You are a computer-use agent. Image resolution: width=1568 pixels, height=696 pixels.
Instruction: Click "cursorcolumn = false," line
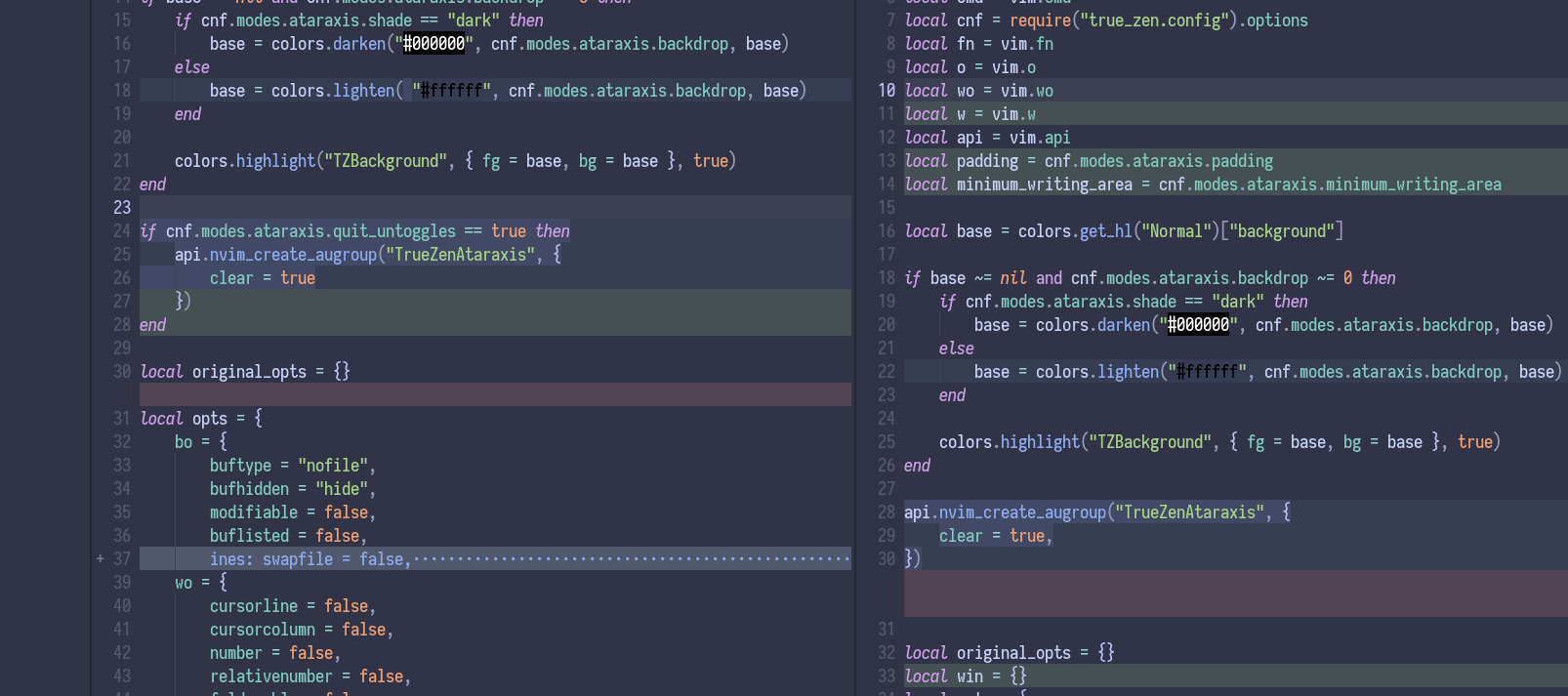click(x=302, y=630)
